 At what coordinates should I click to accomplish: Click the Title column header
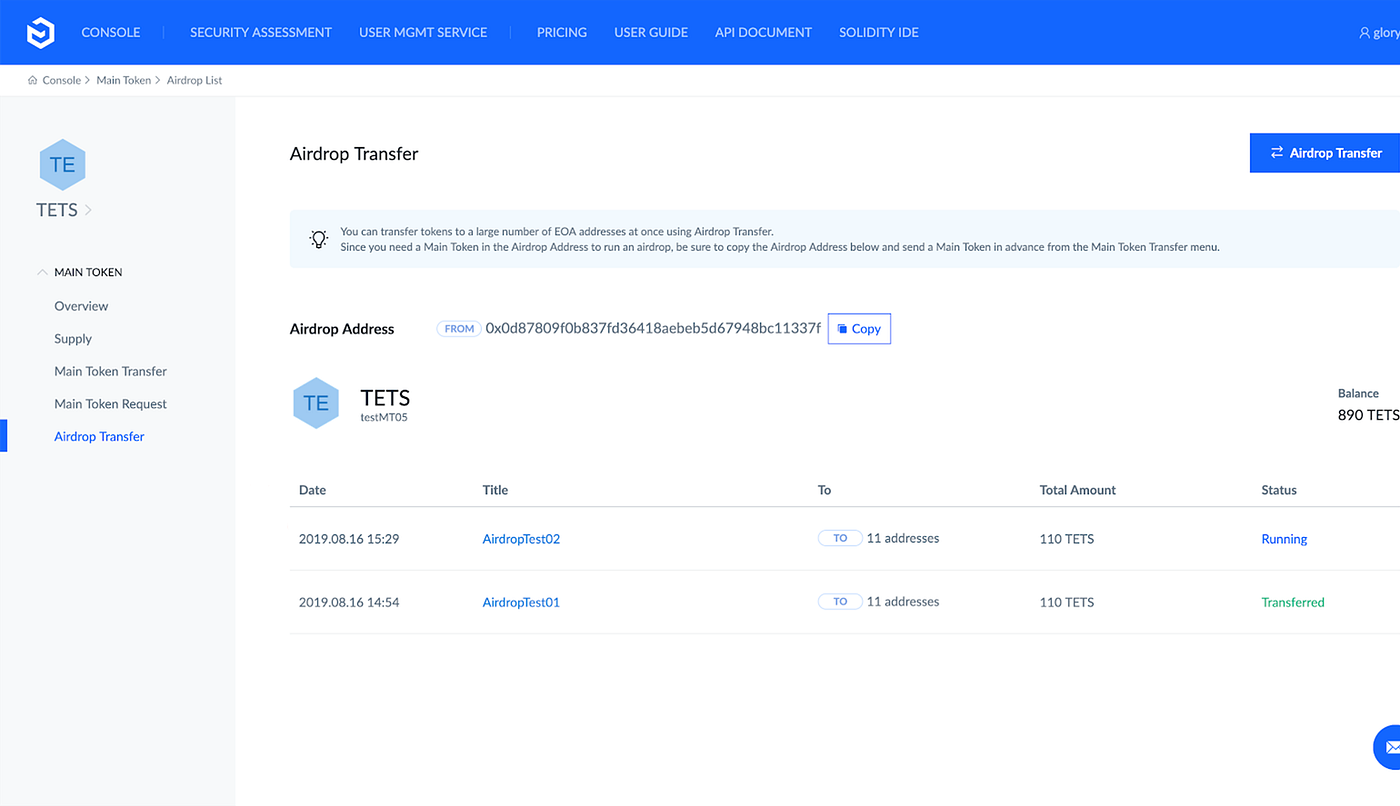pyautogui.click(x=495, y=490)
